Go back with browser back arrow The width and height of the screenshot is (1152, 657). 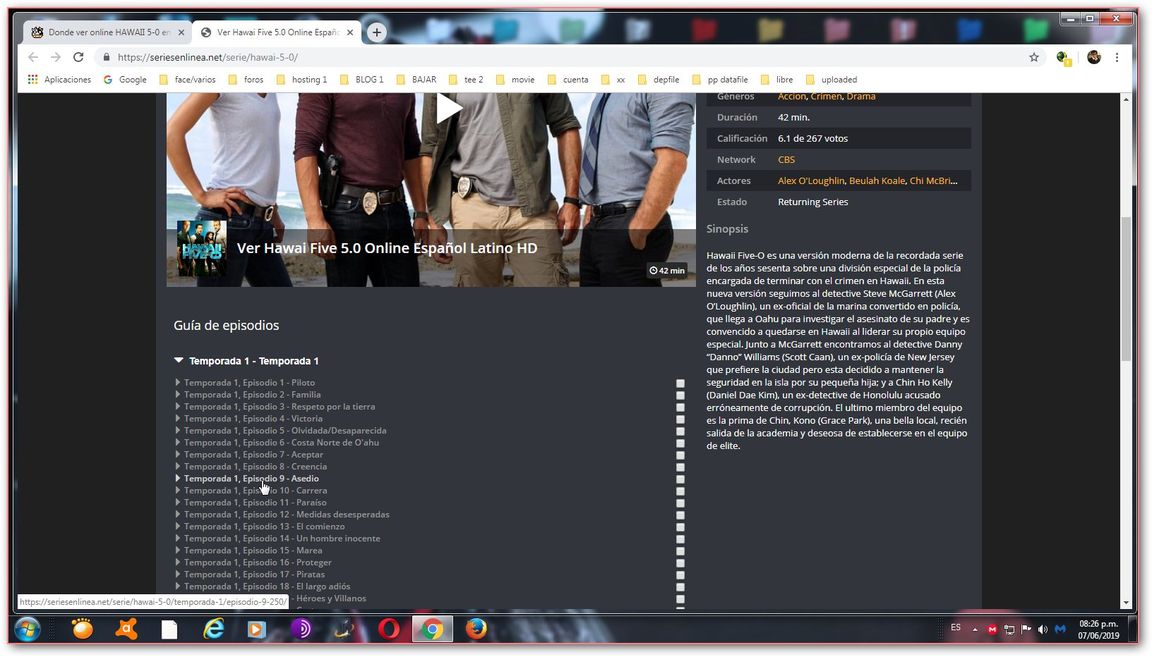tap(33, 57)
